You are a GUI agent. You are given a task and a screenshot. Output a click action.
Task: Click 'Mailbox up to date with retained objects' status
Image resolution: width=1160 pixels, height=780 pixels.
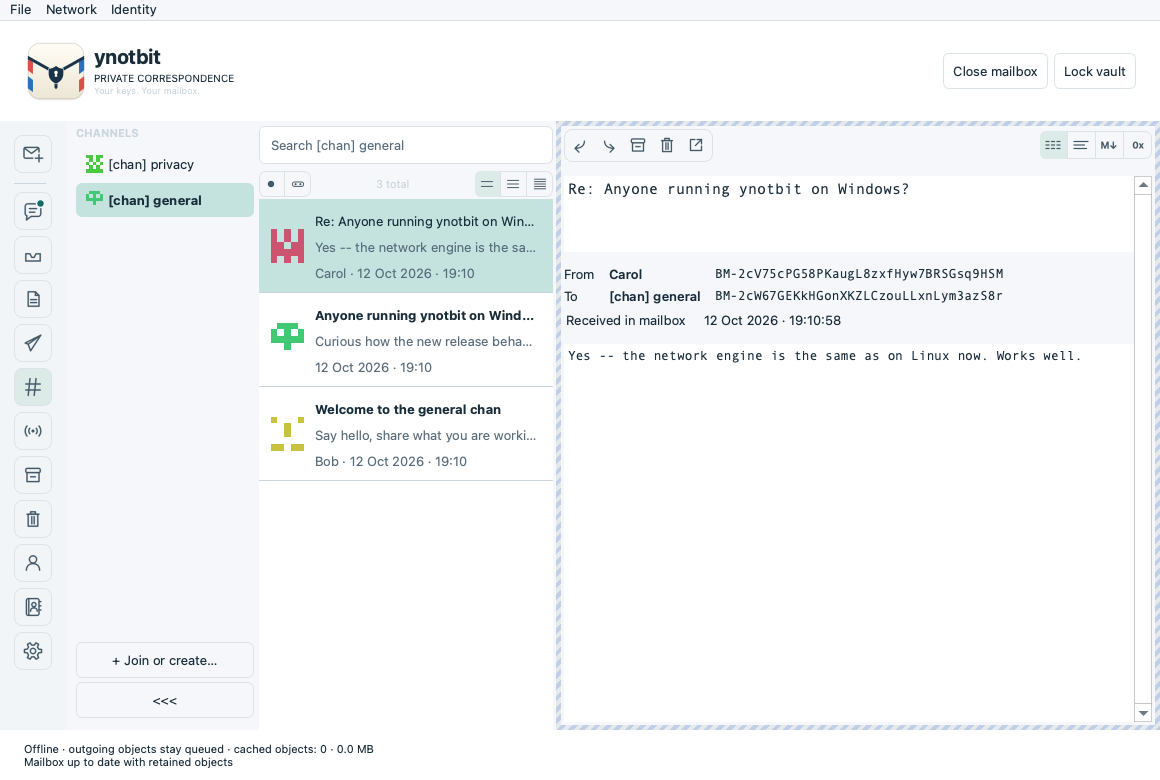click(128, 762)
